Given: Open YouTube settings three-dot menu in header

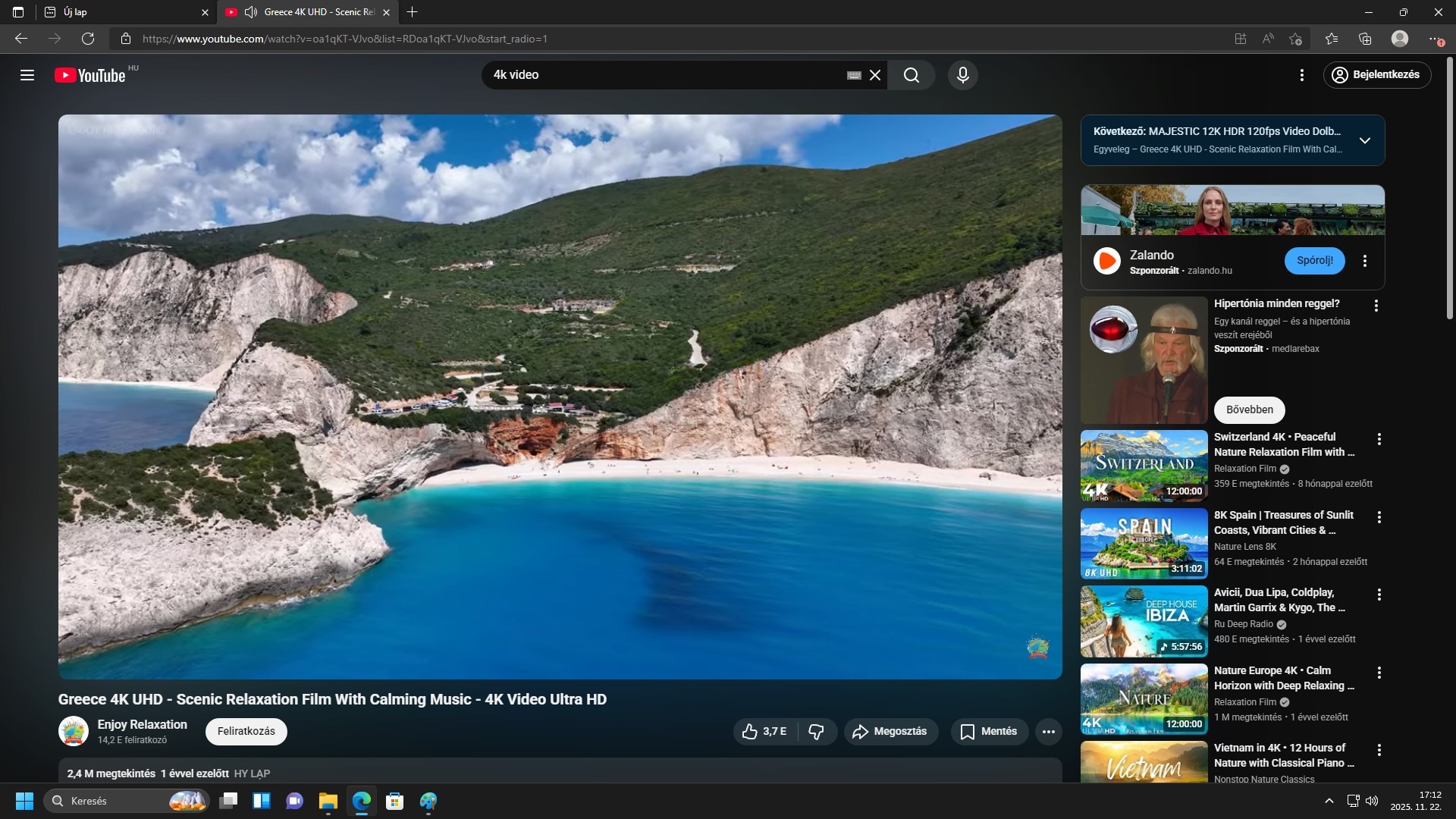Looking at the screenshot, I should point(1301,75).
